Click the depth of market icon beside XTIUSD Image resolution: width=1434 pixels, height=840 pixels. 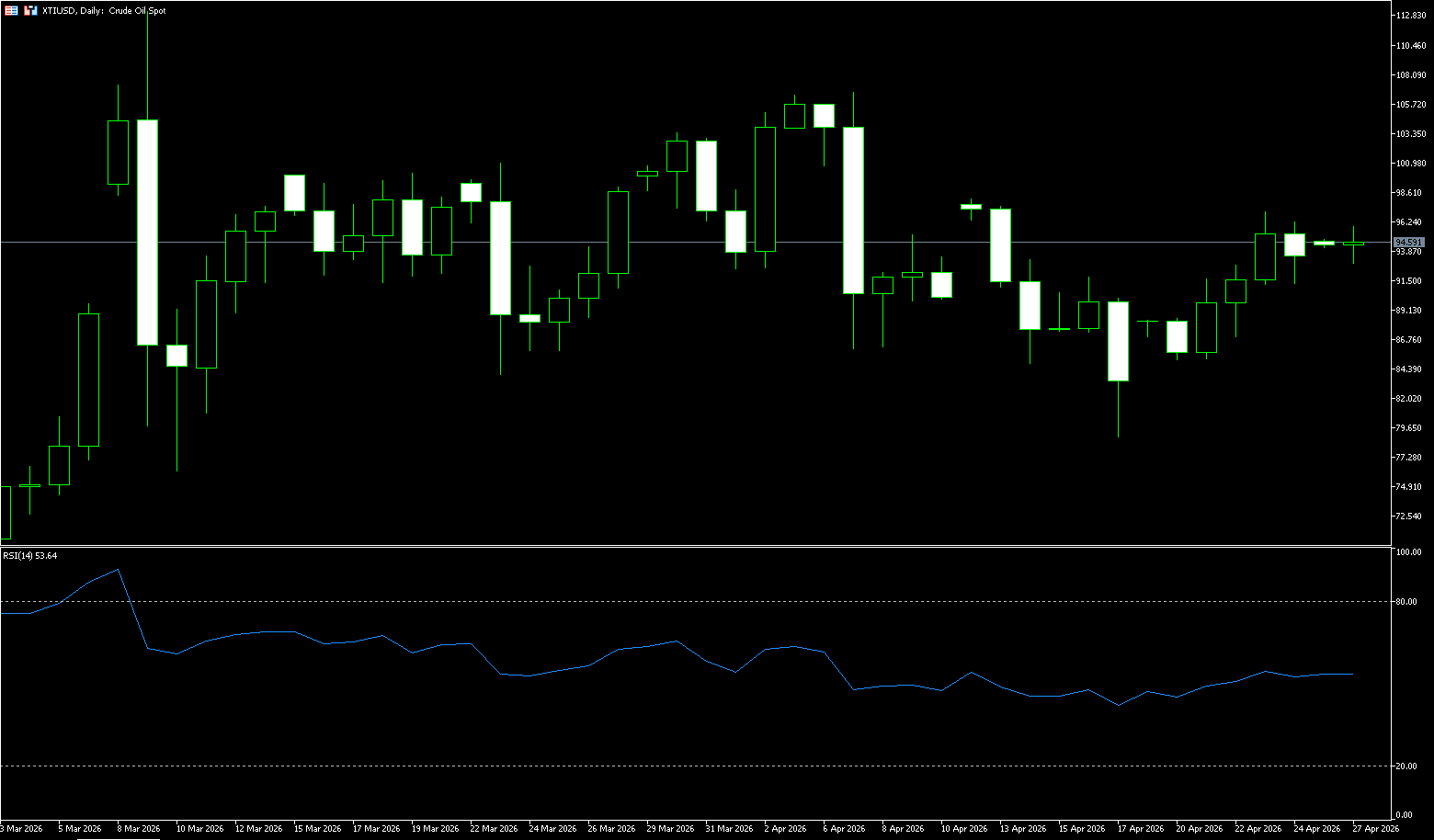click(30, 10)
